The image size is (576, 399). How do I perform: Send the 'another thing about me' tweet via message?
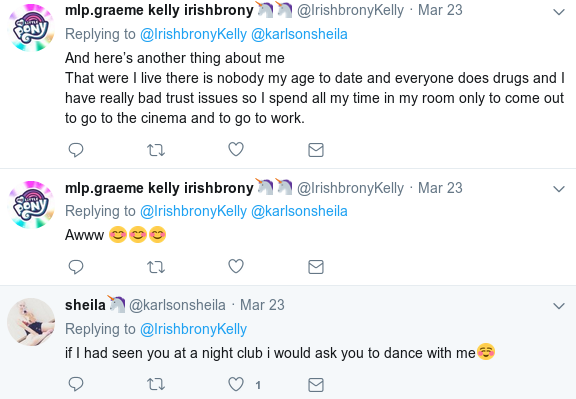pyautogui.click(x=316, y=150)
